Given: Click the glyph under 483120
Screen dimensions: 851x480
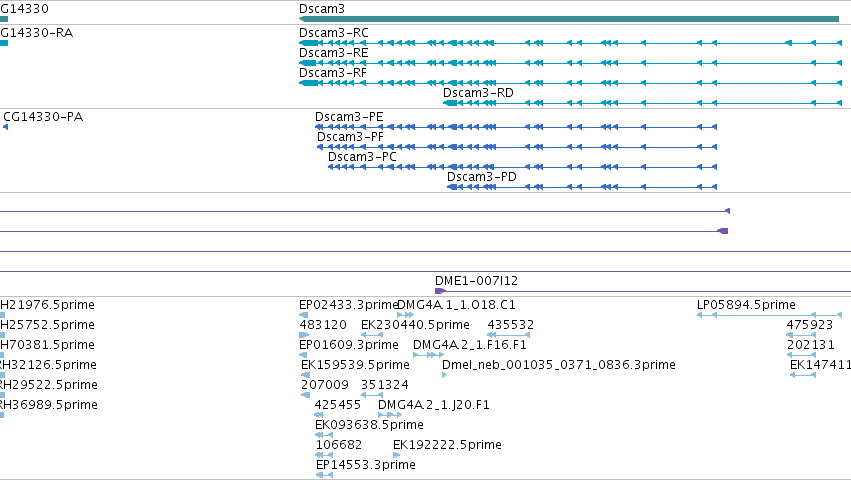Looking at the screenshot, I should (x=304, y=335).
